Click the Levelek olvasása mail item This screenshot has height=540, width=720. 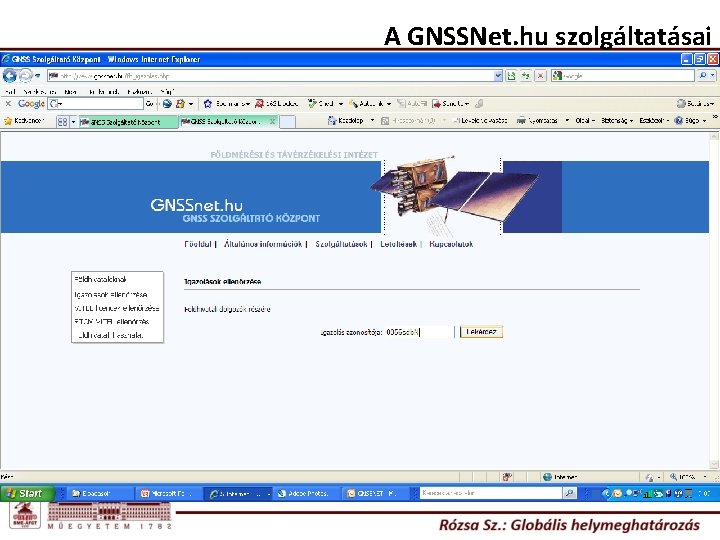(x=480, y=121)
